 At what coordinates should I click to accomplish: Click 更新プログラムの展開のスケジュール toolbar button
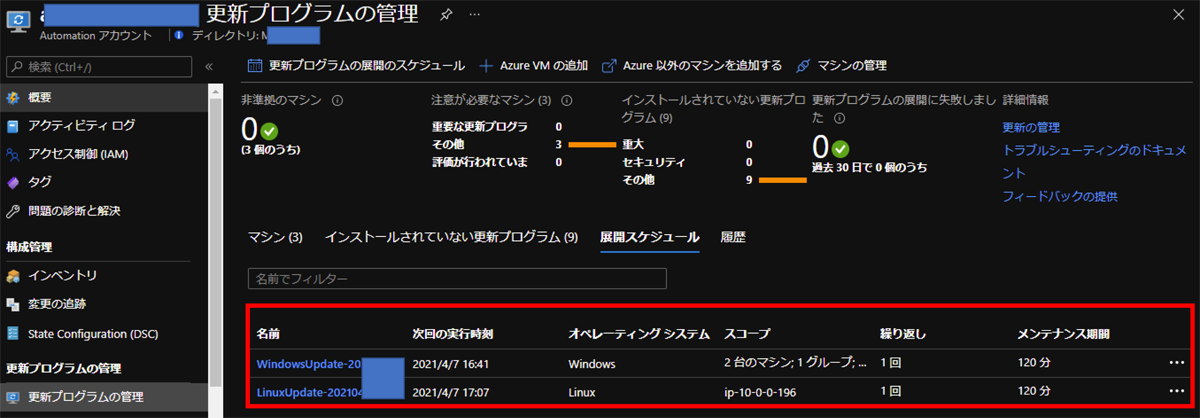point(356,65)
